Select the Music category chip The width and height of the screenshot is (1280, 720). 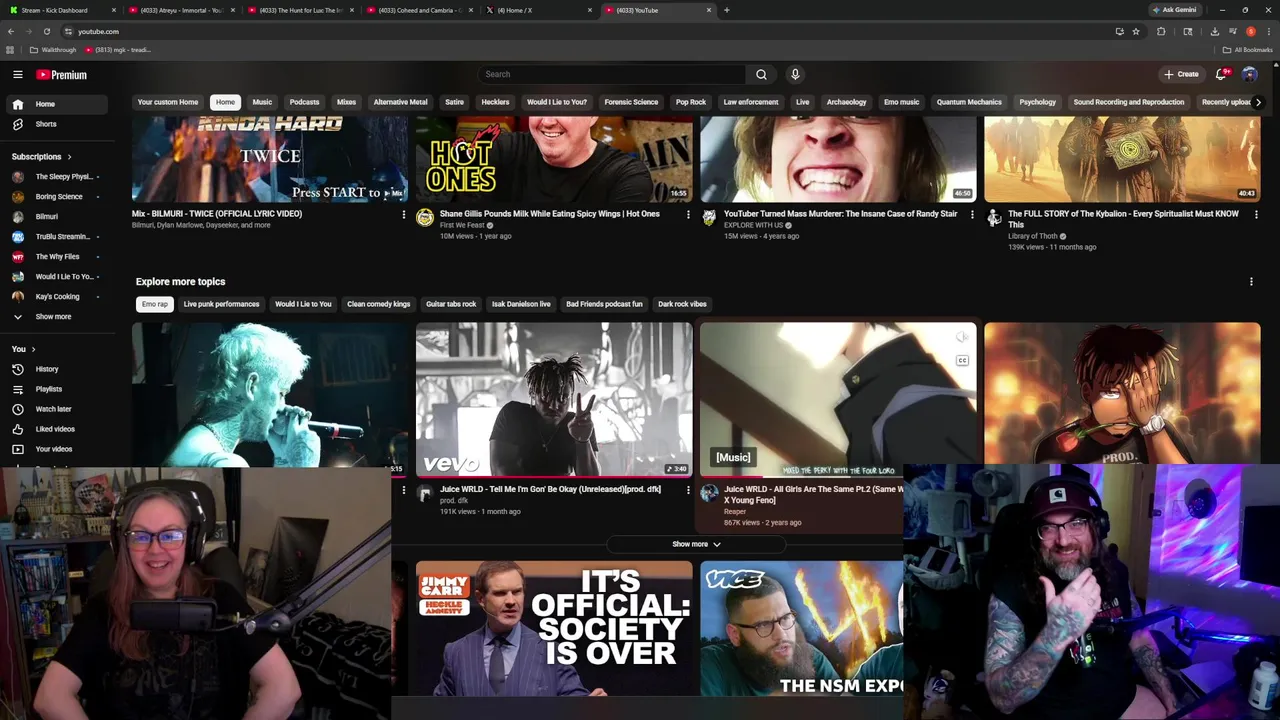tap(262, 102)
